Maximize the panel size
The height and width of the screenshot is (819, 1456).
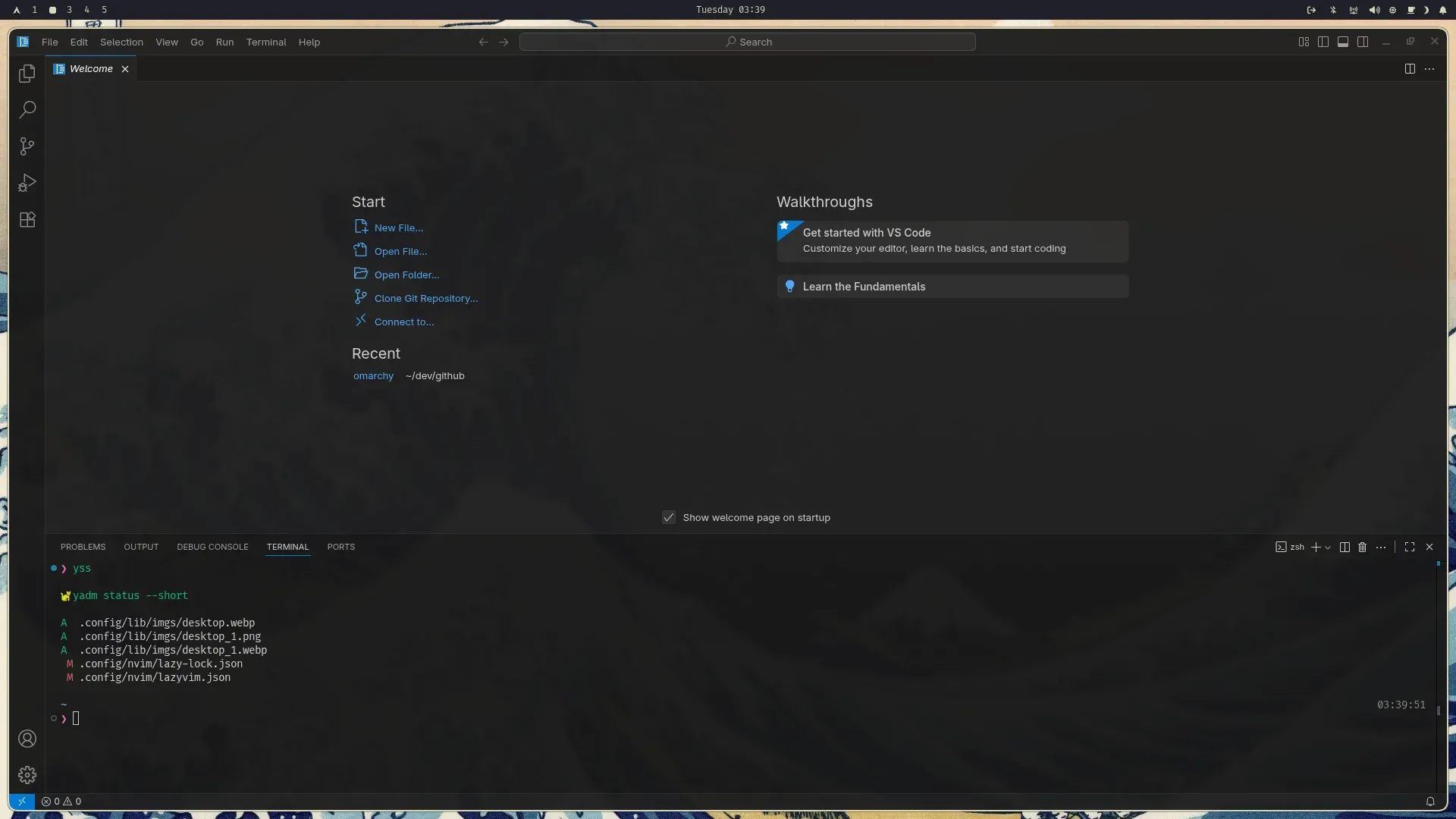click(1410, 548)
